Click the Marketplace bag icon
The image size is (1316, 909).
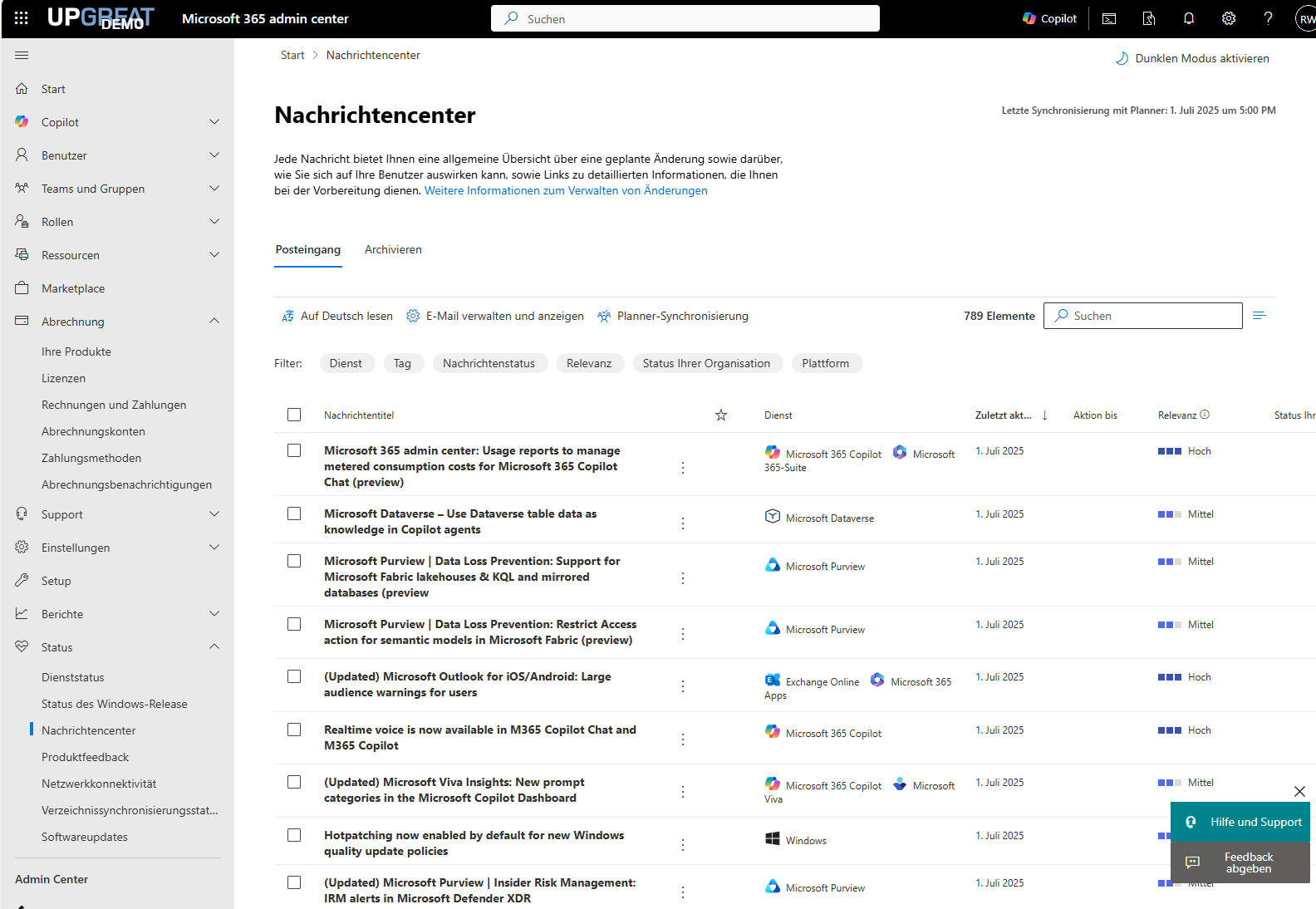pyautogui.click(x=22, y=288)
